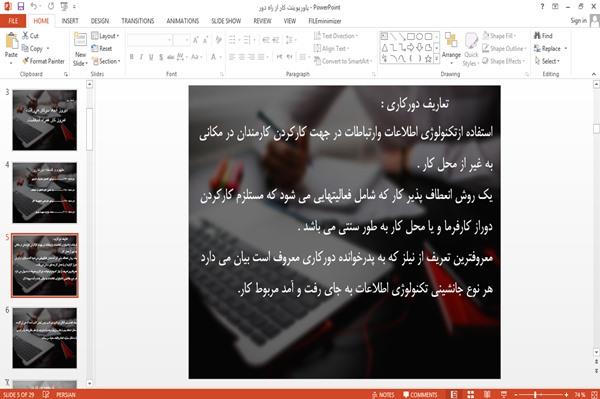Select slide 6 thumbnail
600x399 pixels.
click(x=44, y=338)
